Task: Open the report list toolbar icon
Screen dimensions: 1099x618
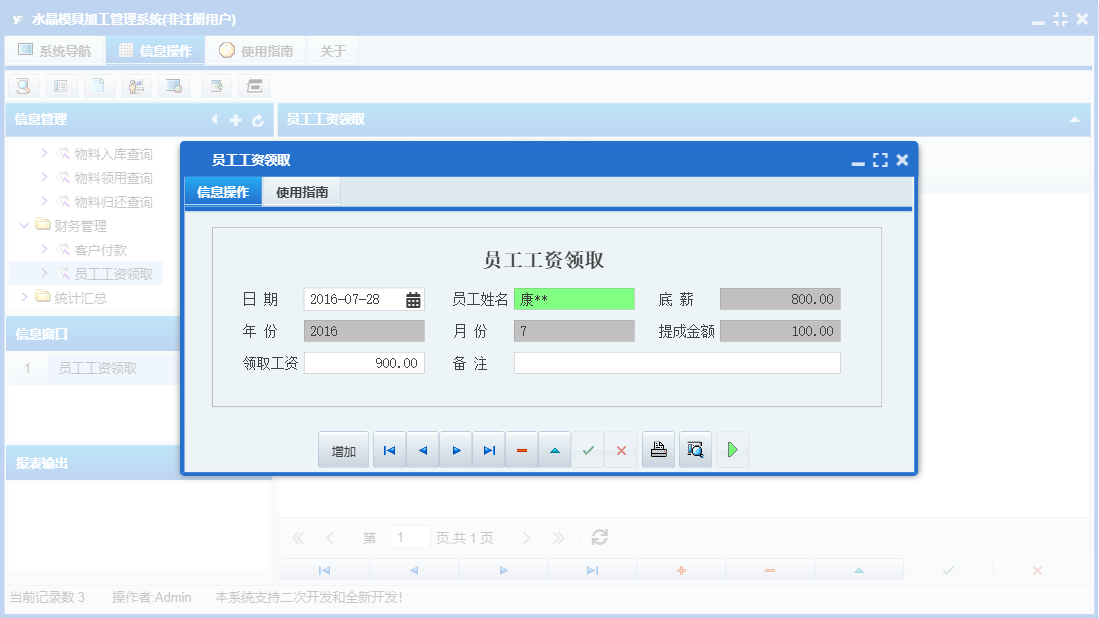Action: pyautogui.click(x=61, y=86)
